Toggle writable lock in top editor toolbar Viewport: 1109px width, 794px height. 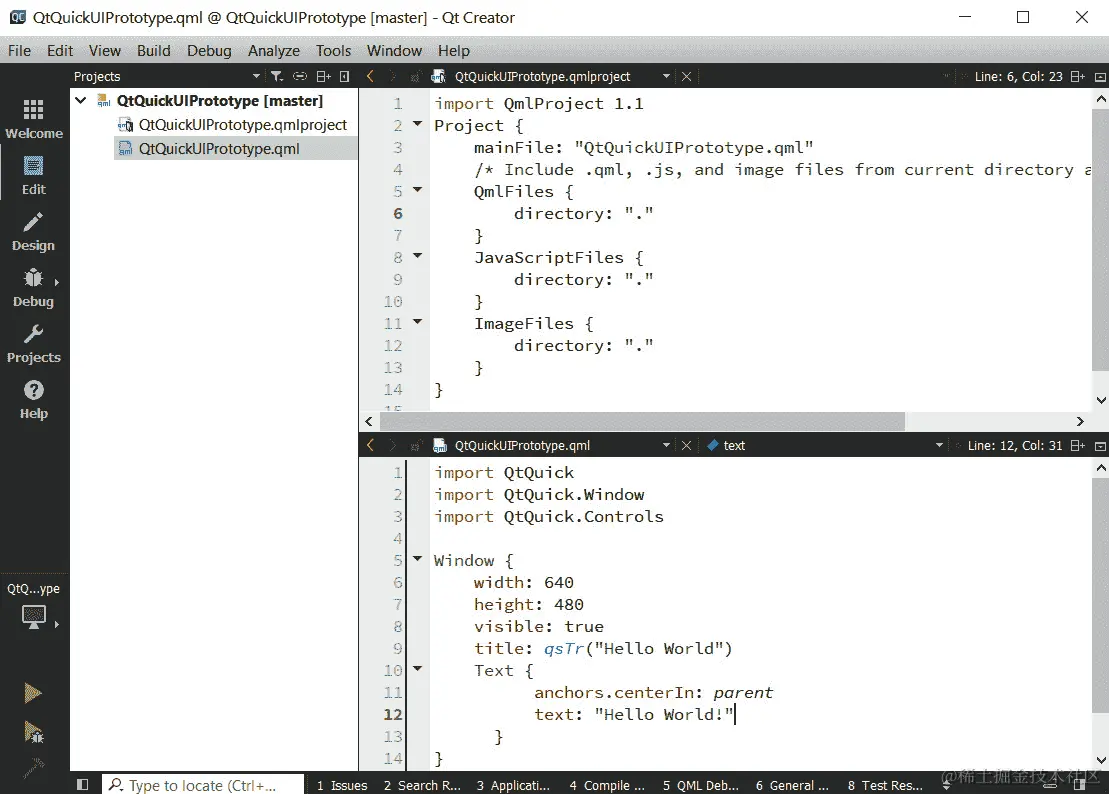point(415,76)
